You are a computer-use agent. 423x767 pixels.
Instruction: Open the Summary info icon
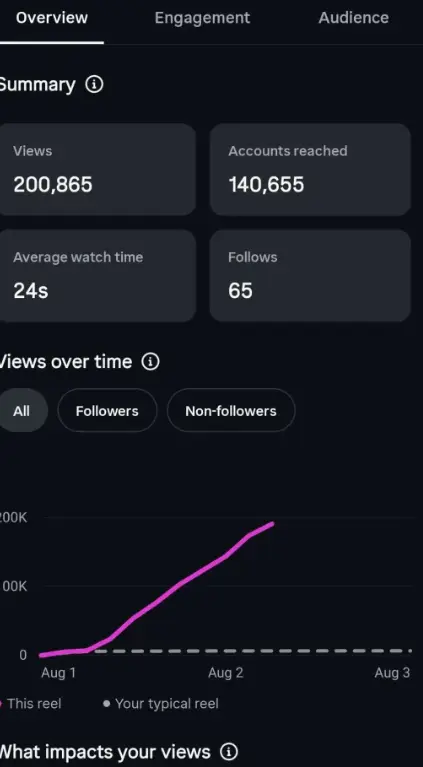[x=94, y=85]
